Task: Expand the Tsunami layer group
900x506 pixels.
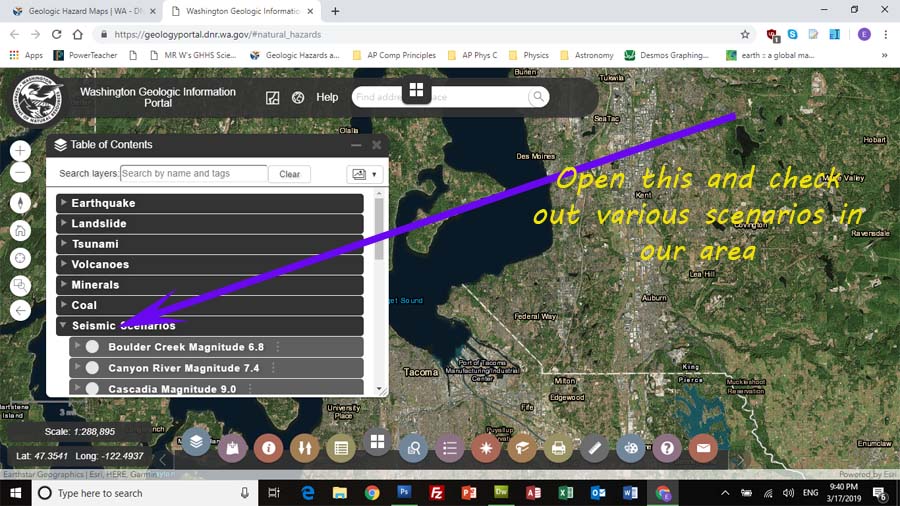Action: pos(64,244)
